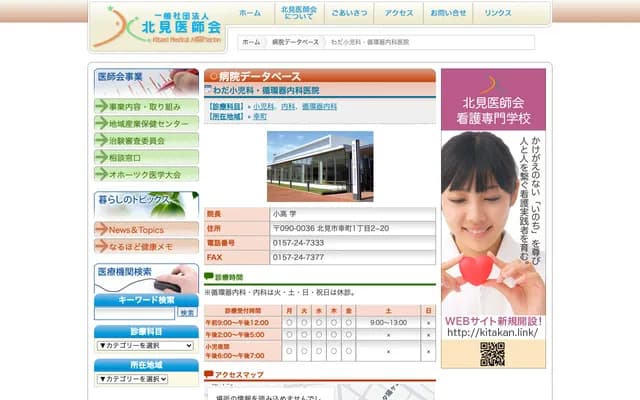The height and width of the screenshot is (400, 640).
Task: Click the わだ小児科・循環器内科医院 heading
Action: [266, 90]
